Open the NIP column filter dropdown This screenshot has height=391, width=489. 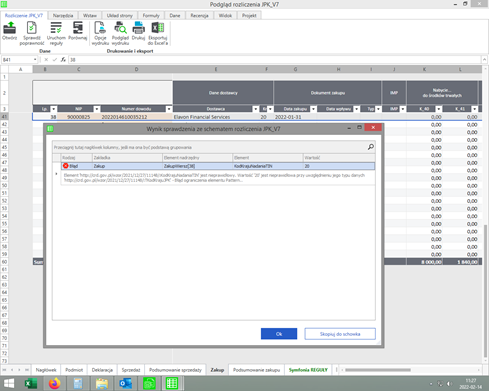[x=97, y=109]
